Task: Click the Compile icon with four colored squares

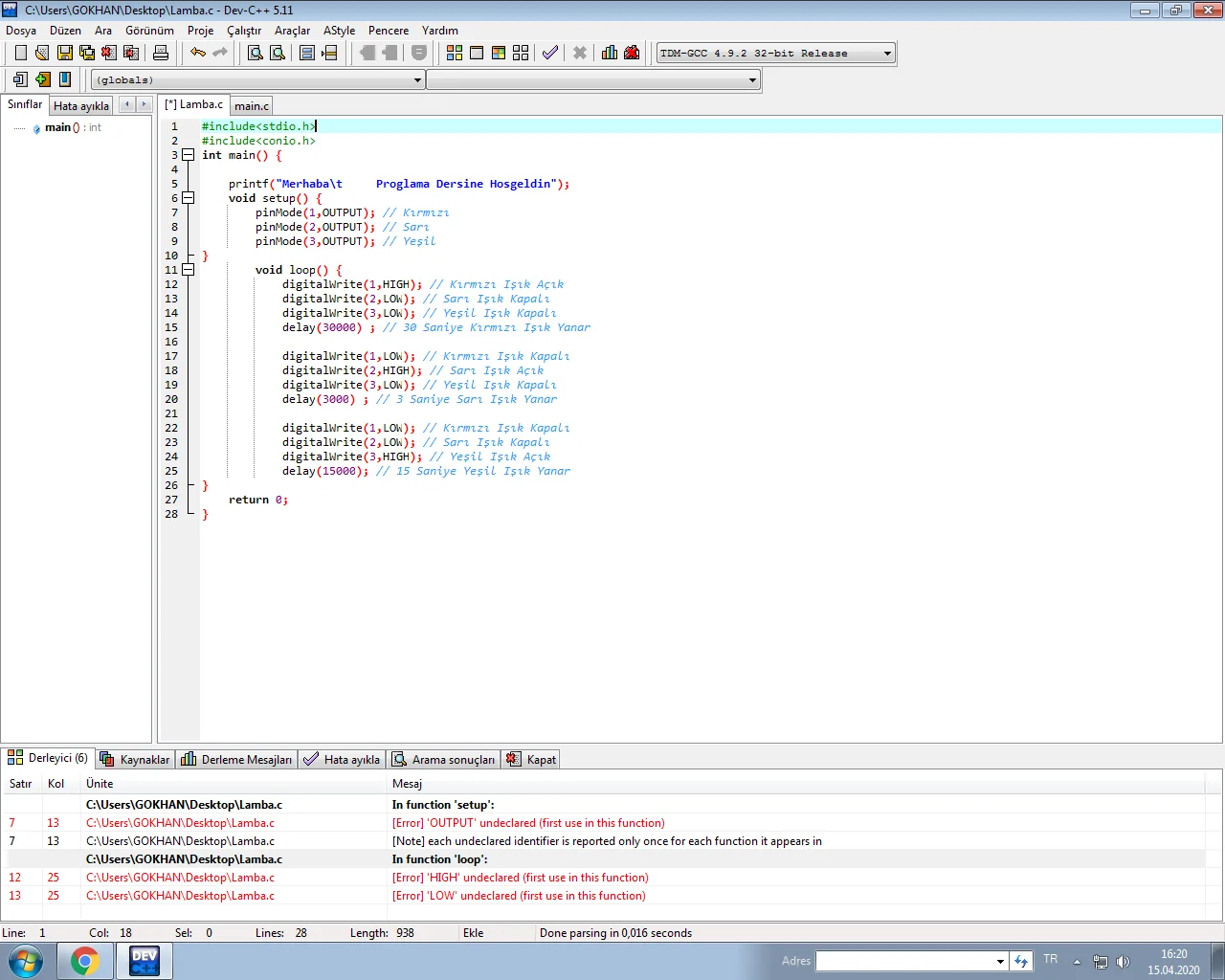Action: pos(455,53)
